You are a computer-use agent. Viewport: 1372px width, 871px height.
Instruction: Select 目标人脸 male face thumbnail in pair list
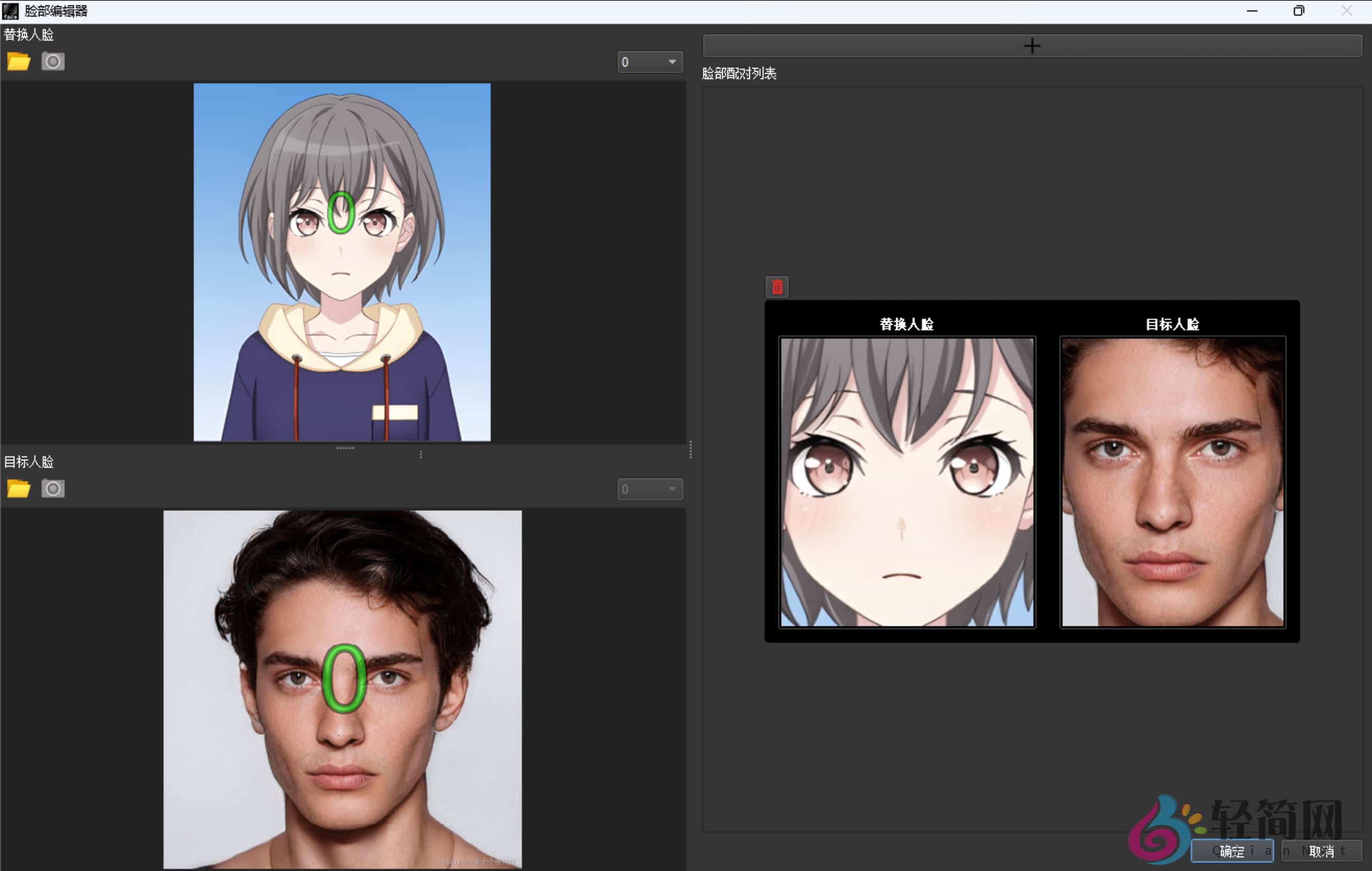tap(1173, 482)
